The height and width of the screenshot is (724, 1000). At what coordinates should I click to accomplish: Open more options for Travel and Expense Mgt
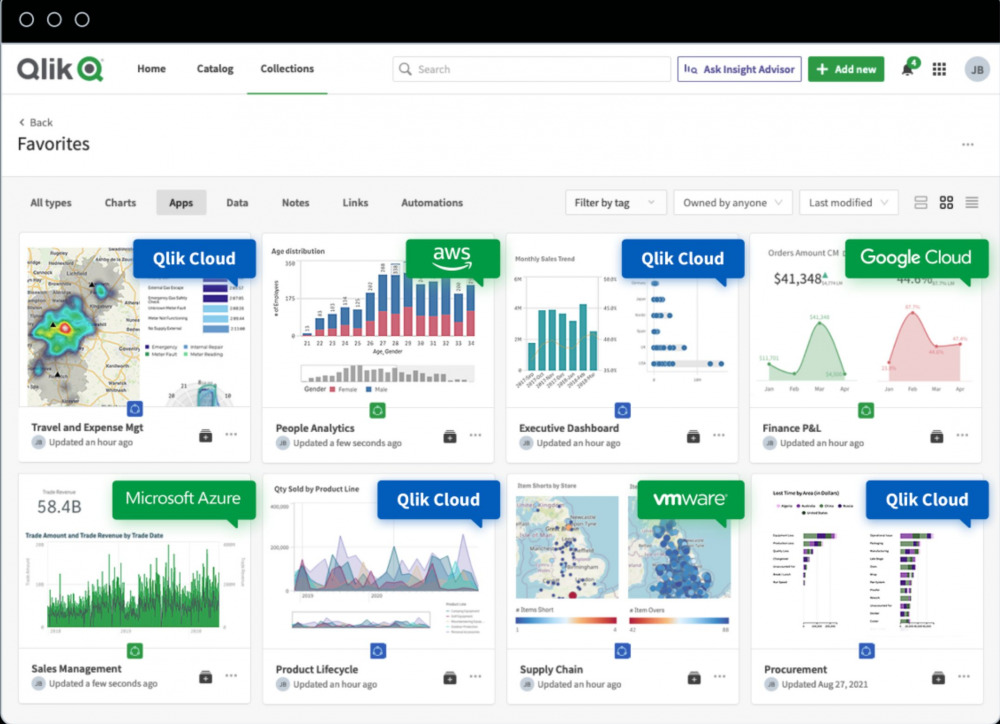tap(231, 434)
